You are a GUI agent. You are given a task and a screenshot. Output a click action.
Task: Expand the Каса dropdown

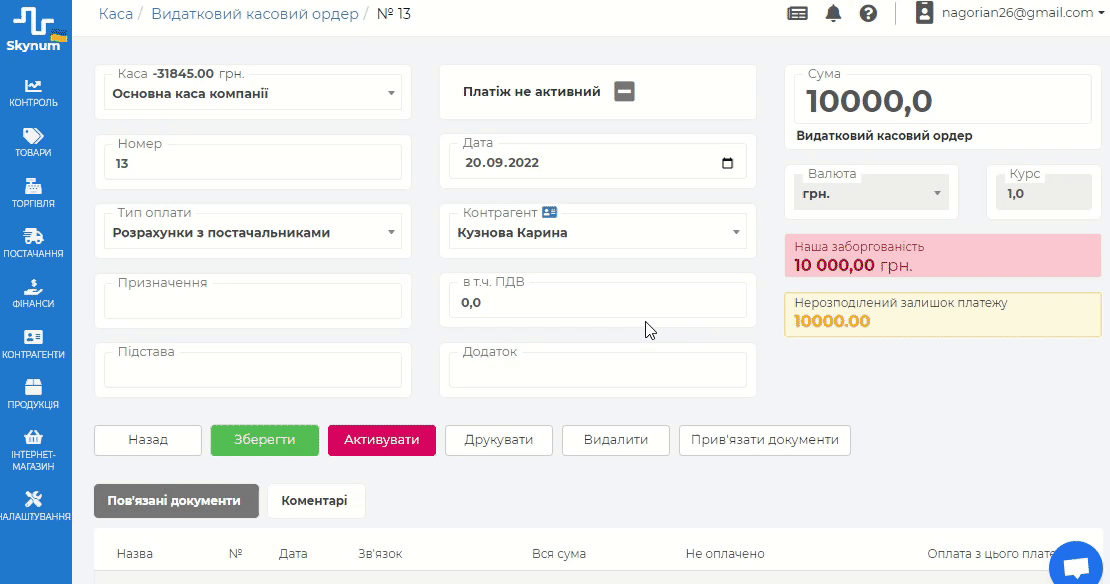click(x=391, y=94)
